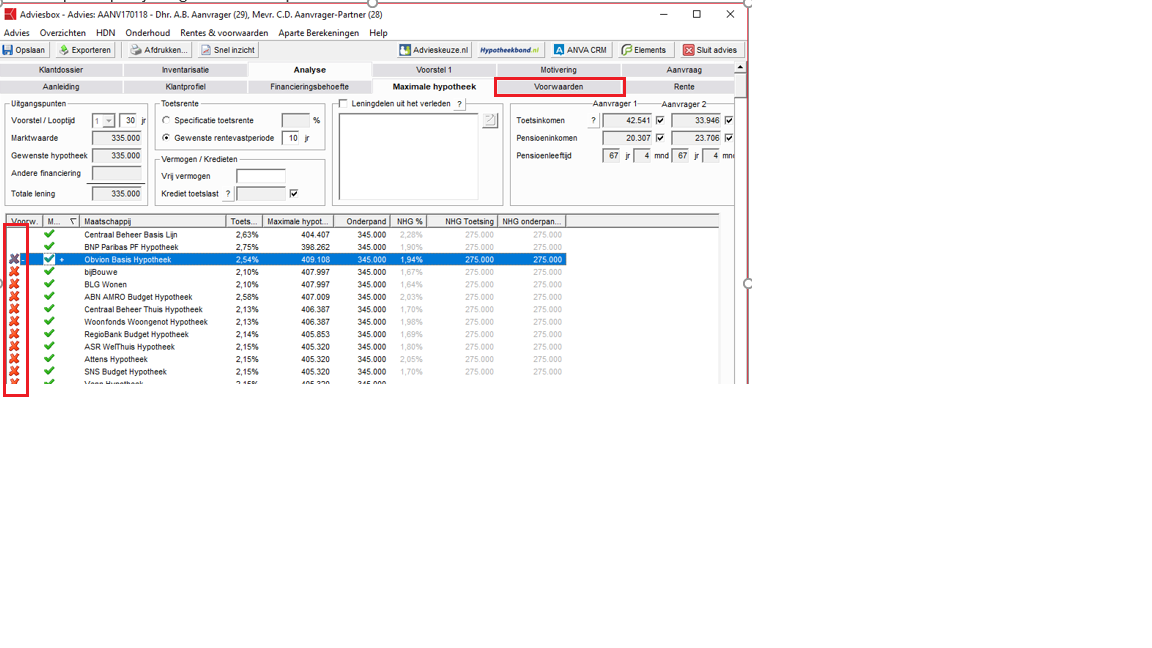Sort by the Maatschappij column header

[x=153, y=221]
